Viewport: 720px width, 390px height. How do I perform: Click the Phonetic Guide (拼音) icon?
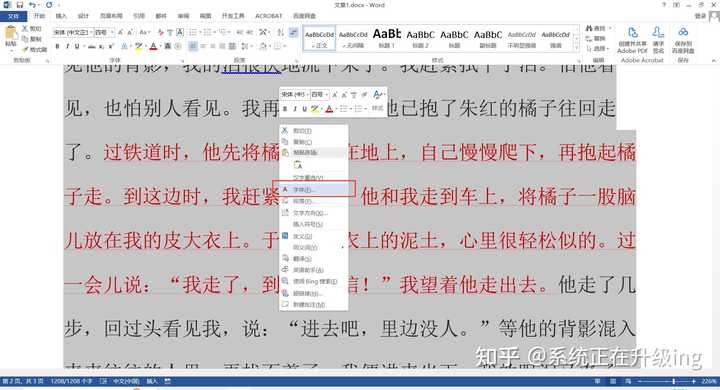point(170,32)
